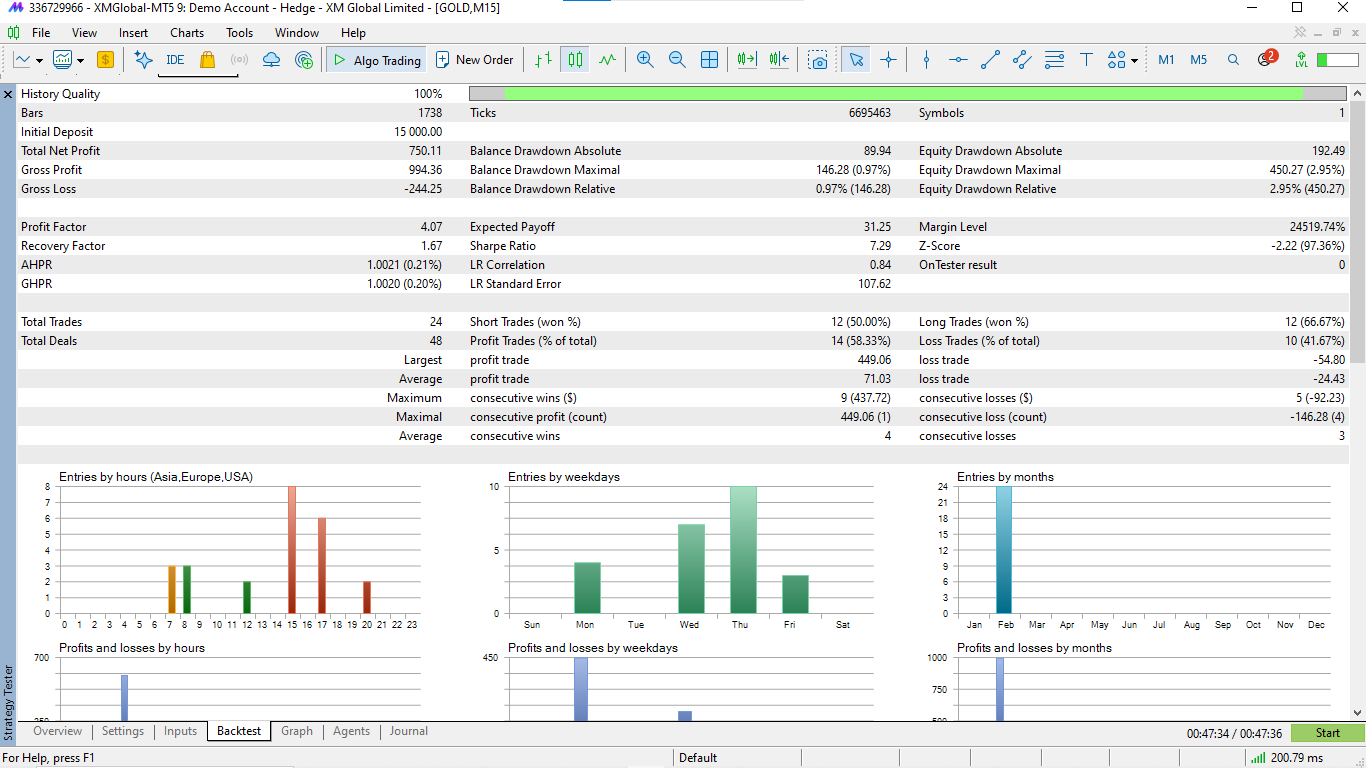Viewport: 1366px width, 768px height.
Task: Open notifications with red badge 2
Action: [1266, 59]
